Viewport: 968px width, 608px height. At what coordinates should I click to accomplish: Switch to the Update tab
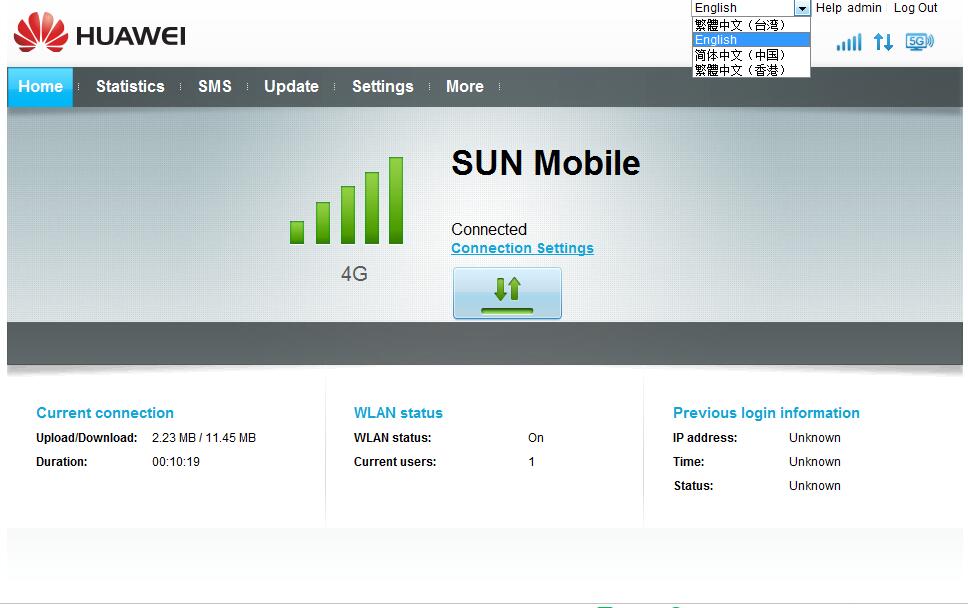(x=291, y=86)
